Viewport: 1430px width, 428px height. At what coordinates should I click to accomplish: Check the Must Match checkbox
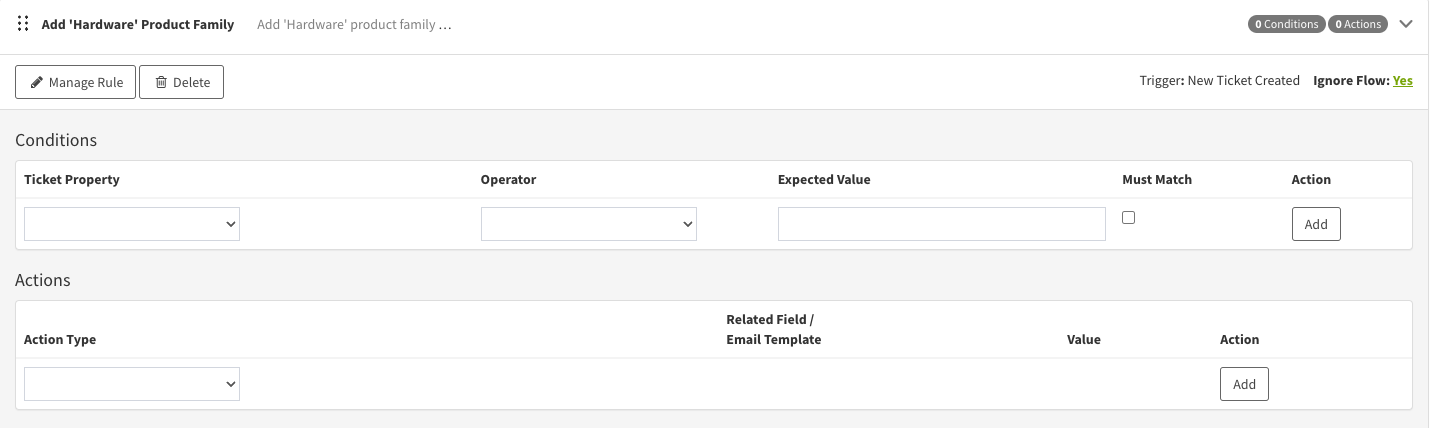[x=1129, y=217]
